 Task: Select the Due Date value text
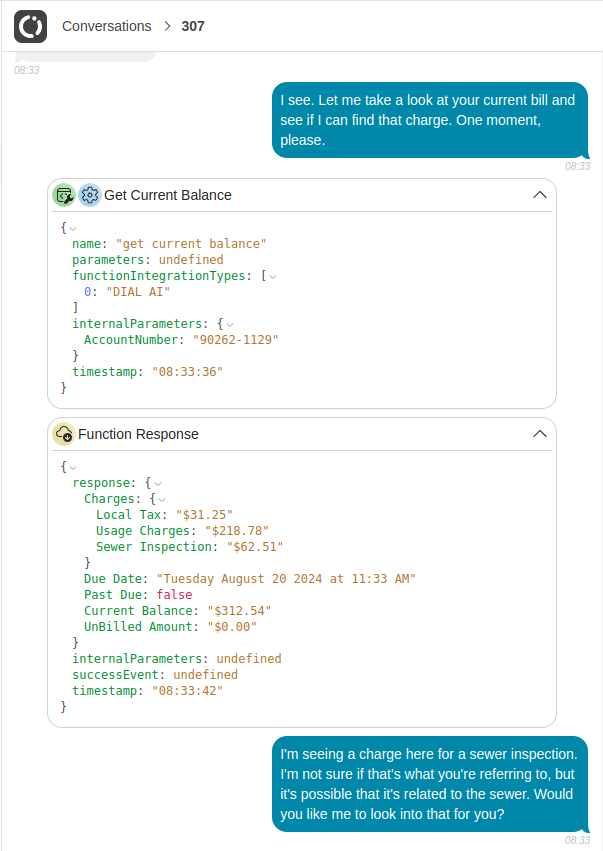tap(286, 579)
